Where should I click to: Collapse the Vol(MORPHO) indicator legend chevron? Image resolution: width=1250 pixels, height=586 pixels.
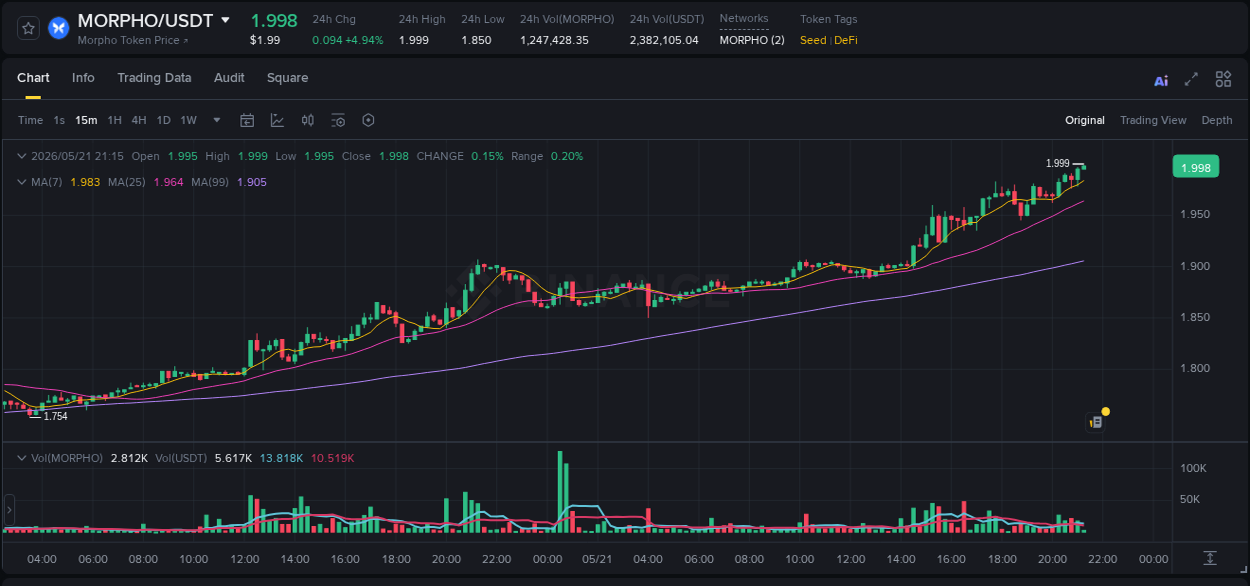(22, 458)
